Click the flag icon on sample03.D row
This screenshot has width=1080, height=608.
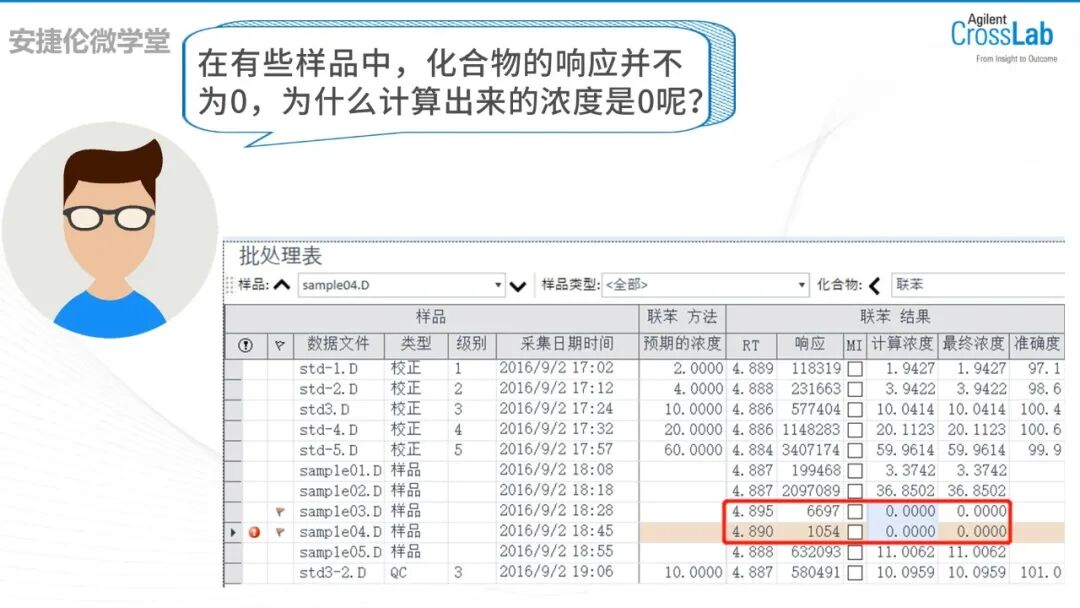tap(280, 512)
